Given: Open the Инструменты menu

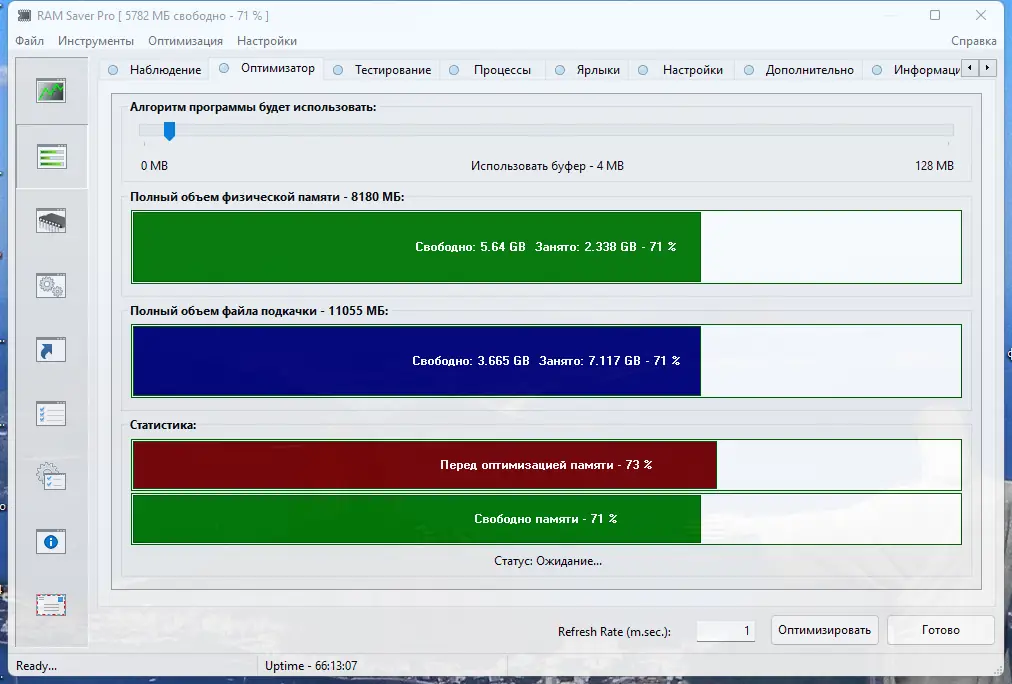Looking at the screenshot, I should point(94,41).
